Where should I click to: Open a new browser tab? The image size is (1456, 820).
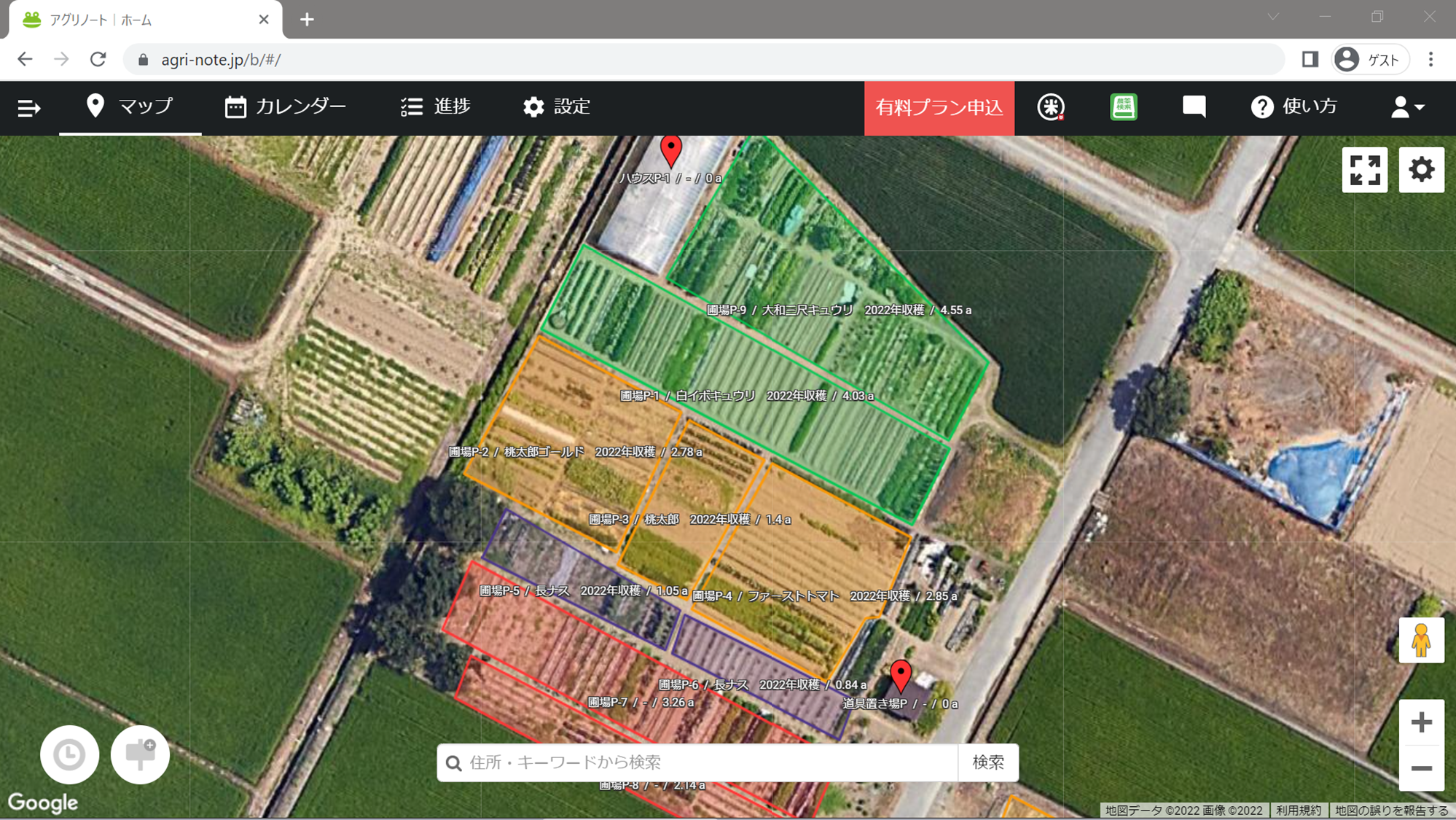307,20
